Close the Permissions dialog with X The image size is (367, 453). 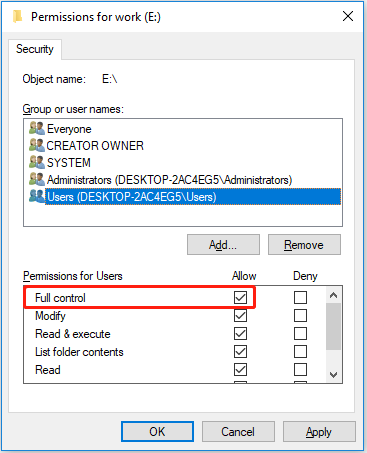click(x=348, y=16)
